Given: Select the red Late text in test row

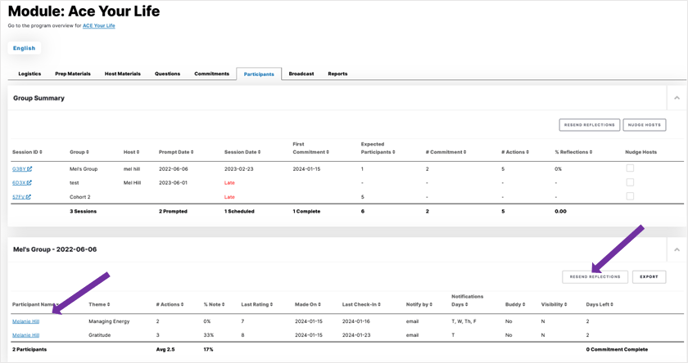Looking at the screenshot, I should click(229, 183).
